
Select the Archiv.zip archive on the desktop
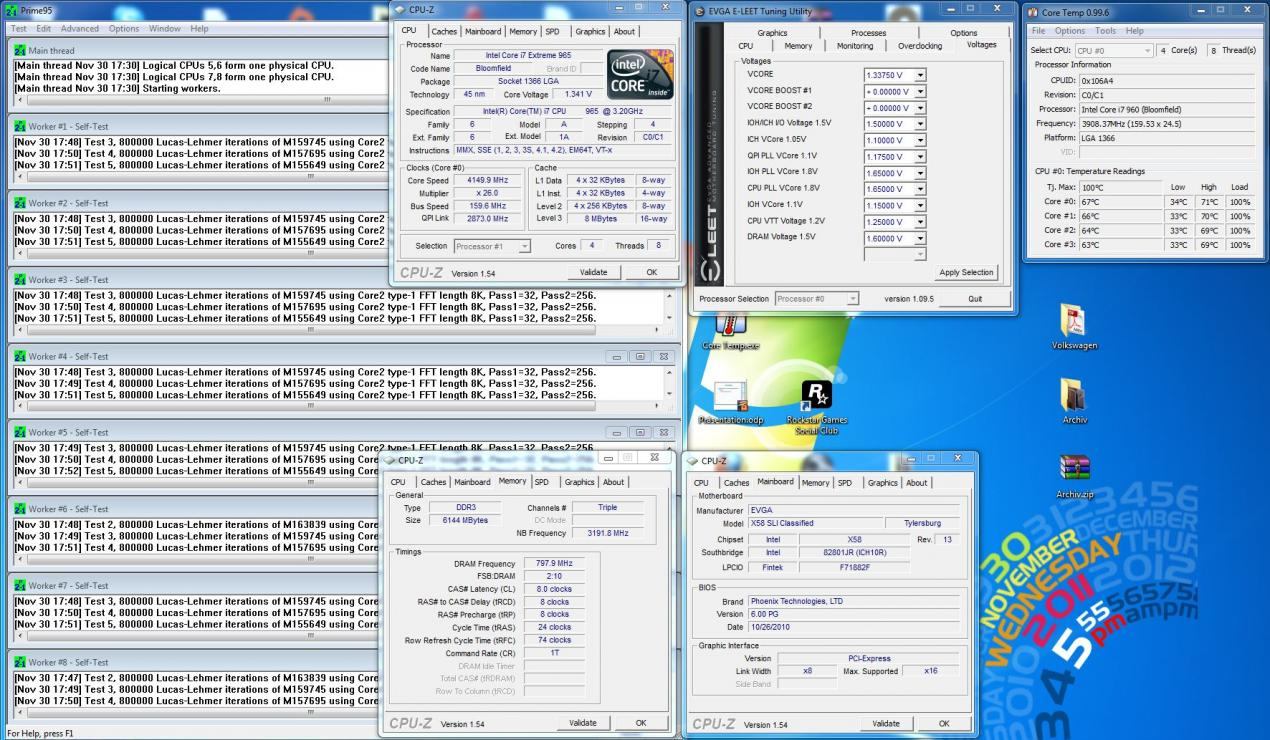click(x=1074, y=469)
